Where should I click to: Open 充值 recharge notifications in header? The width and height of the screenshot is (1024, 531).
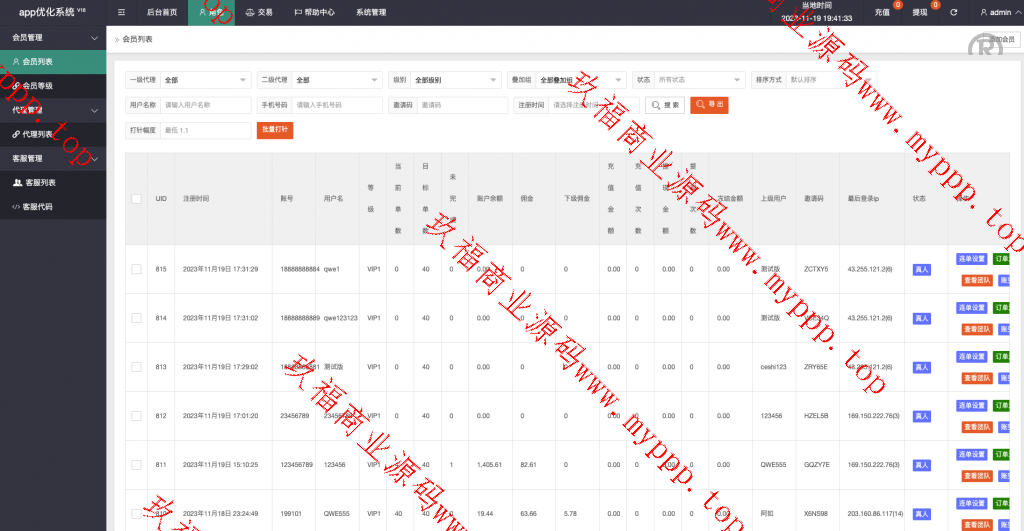coord(882,13)
